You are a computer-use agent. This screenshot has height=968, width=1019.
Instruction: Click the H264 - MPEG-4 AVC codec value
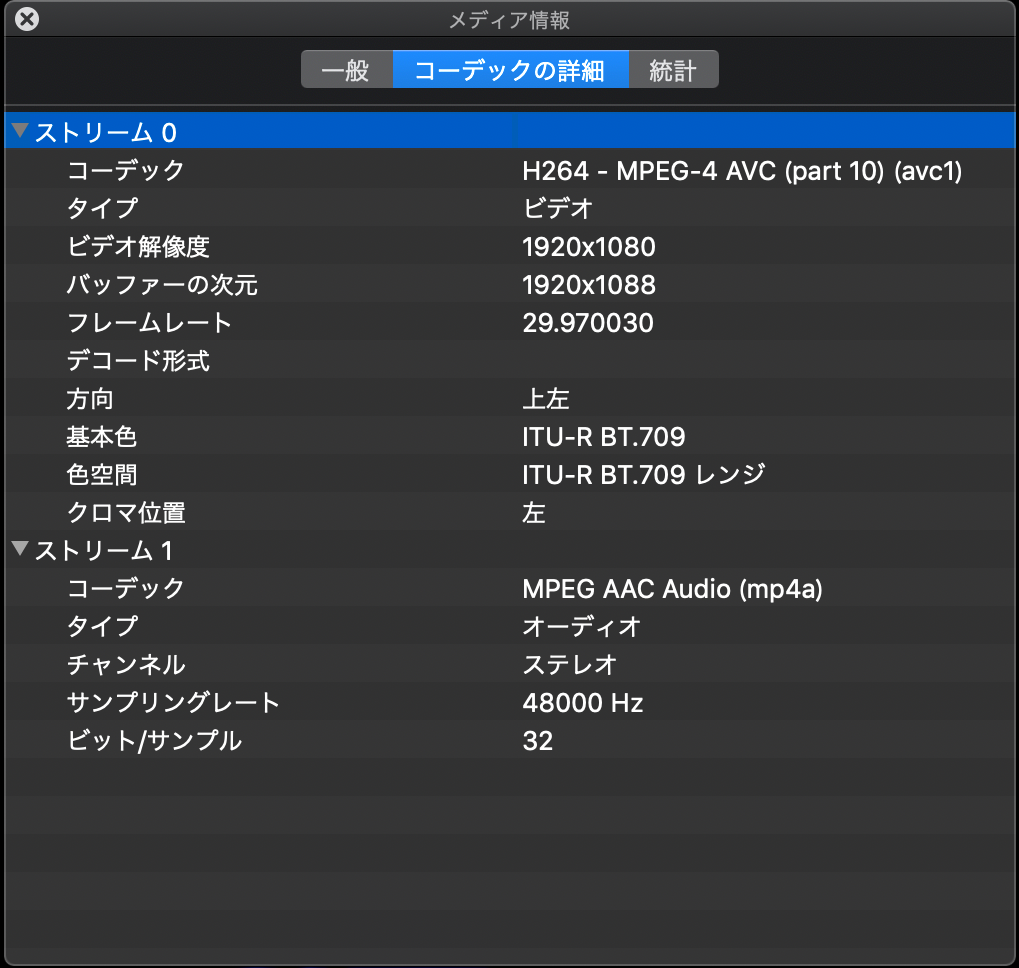741,171
